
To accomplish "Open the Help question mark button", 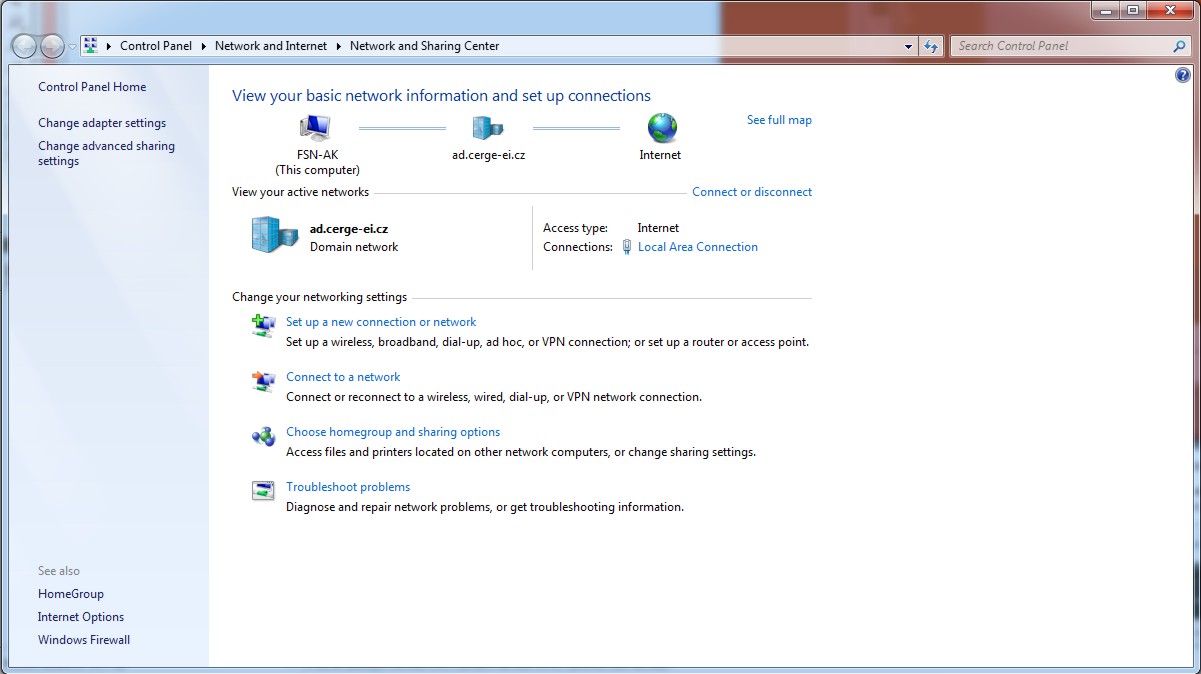I will (1183, 76).
